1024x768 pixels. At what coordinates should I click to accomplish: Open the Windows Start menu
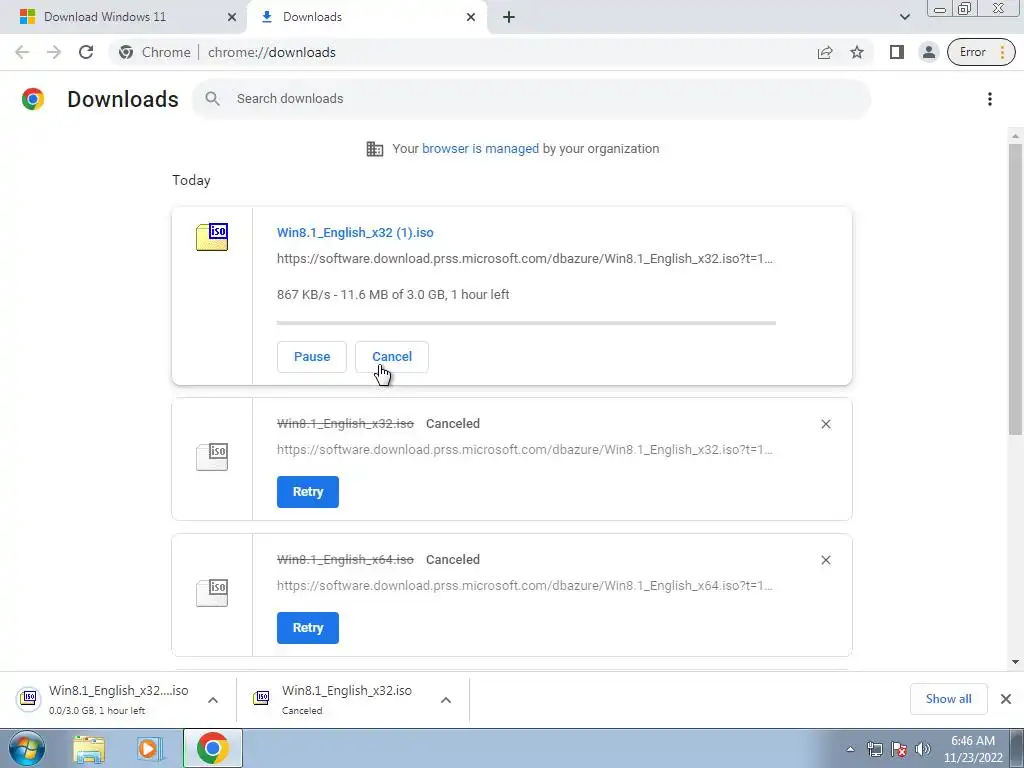coord(27,749)
